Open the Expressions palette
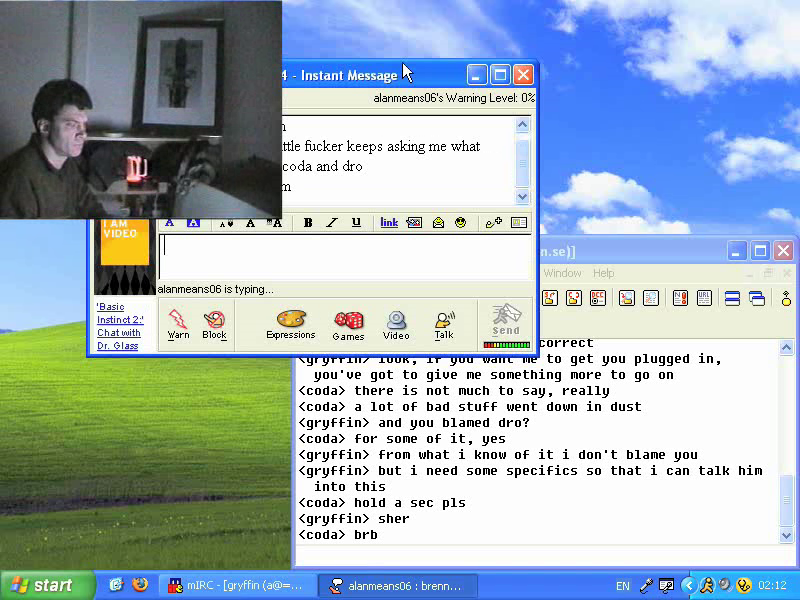 click(291, 324)
